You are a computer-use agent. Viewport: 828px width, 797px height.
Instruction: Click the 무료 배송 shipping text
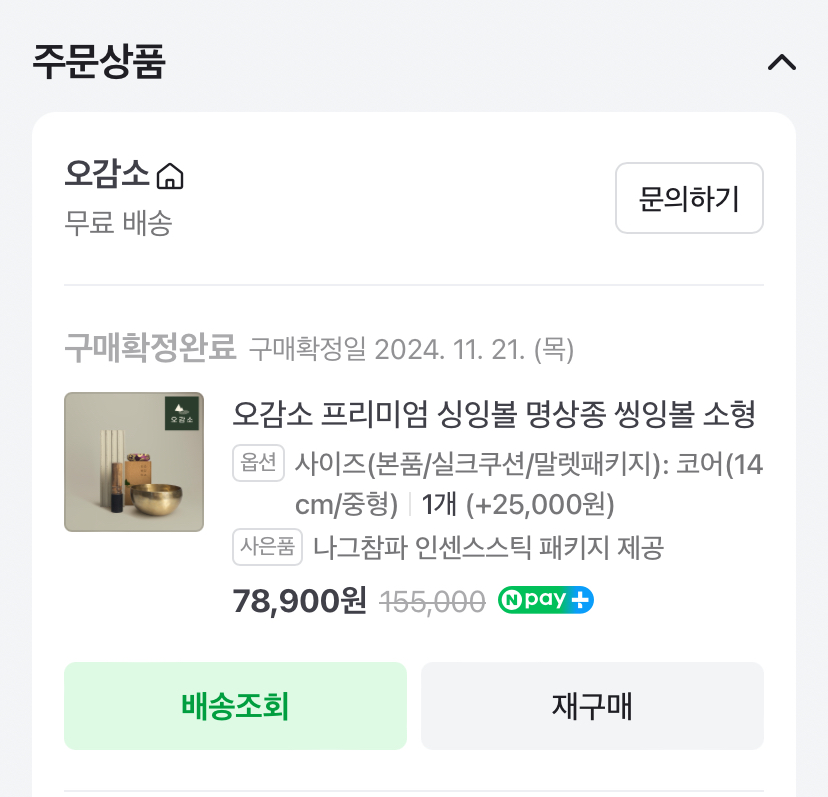tap(119, 224)
